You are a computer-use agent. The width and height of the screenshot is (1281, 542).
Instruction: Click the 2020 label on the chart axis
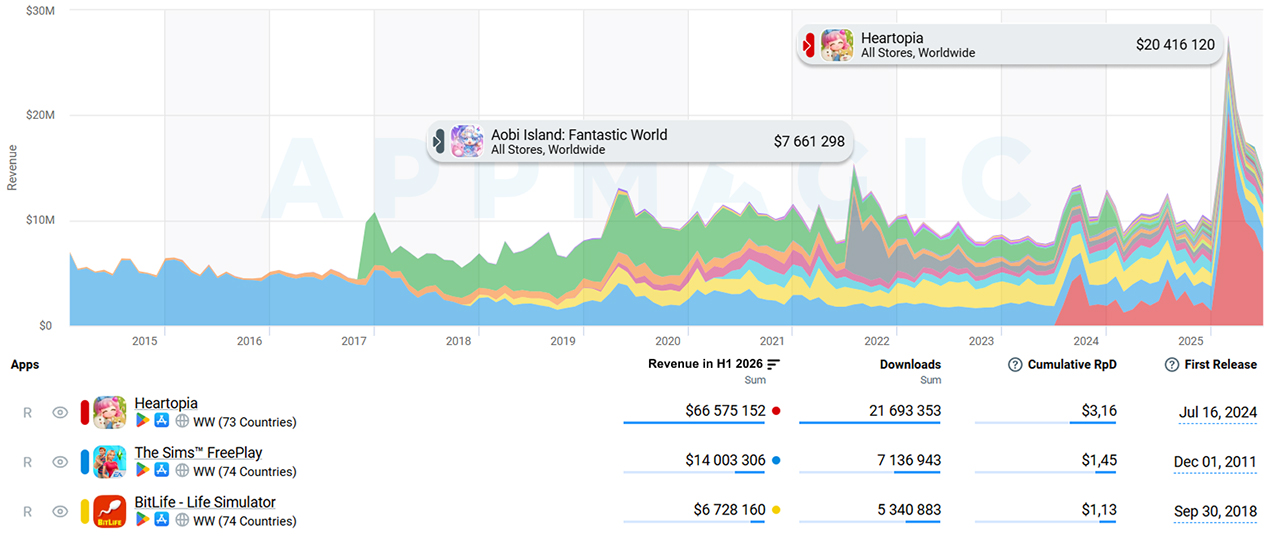(667, 341)
